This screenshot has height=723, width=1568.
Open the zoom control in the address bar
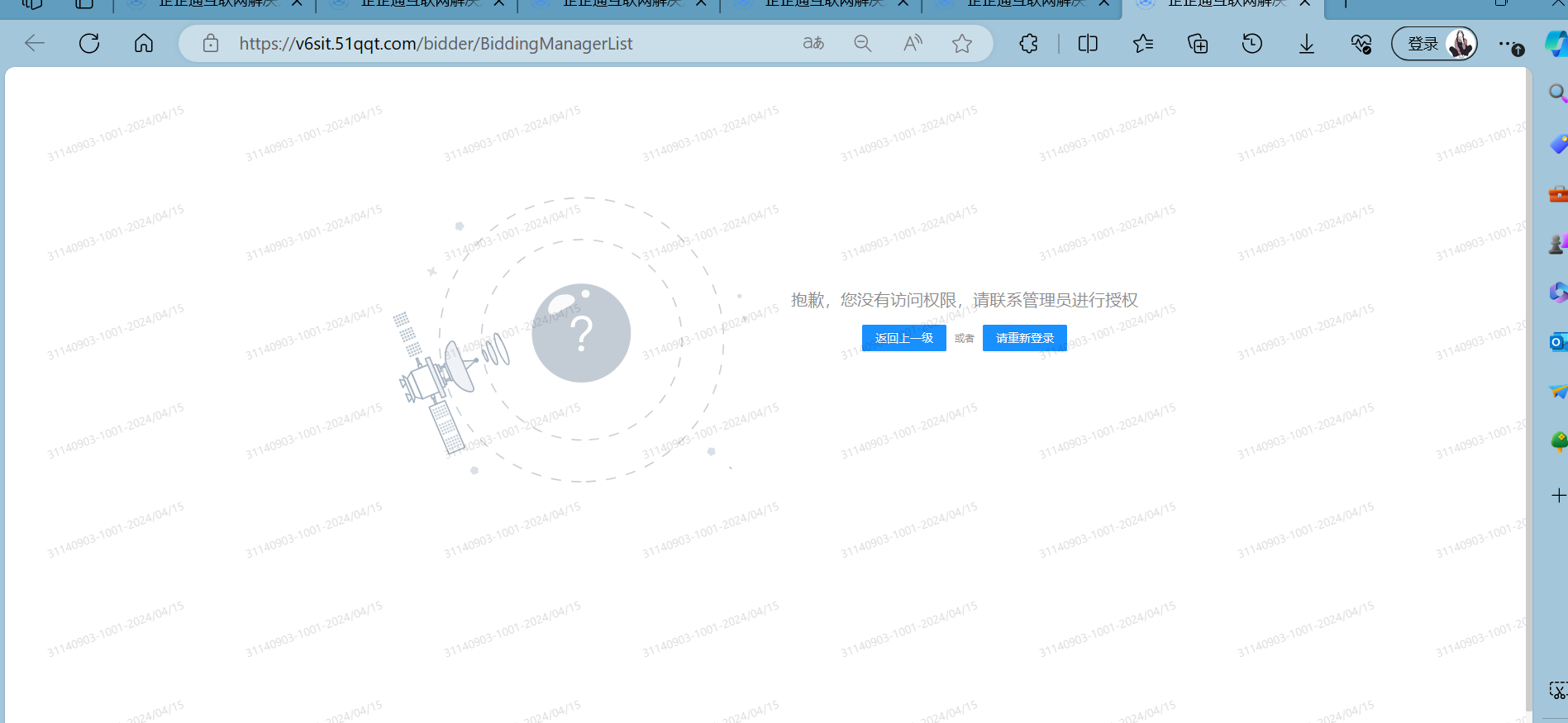tap(863, 43)
